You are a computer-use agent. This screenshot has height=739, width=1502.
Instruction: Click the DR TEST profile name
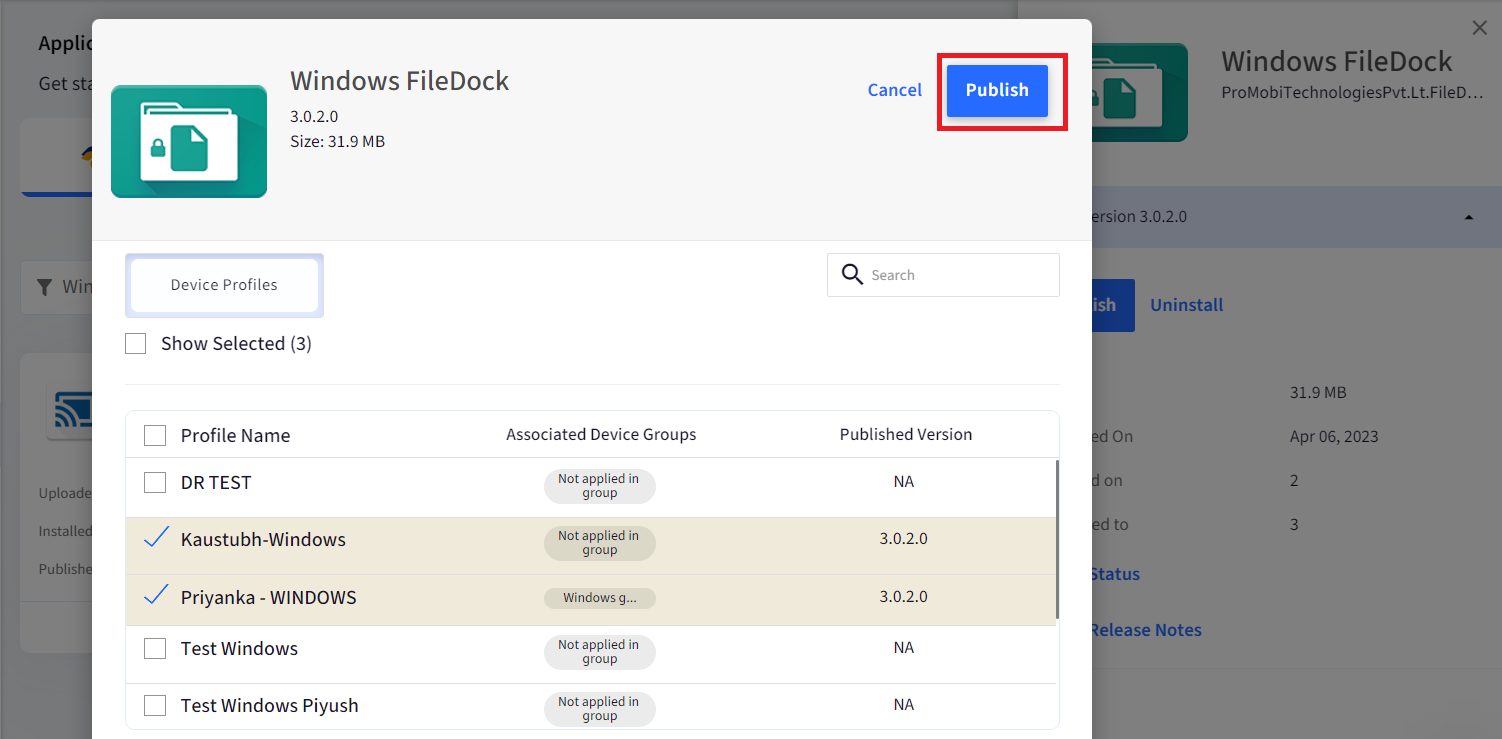(x=216, y=483)
